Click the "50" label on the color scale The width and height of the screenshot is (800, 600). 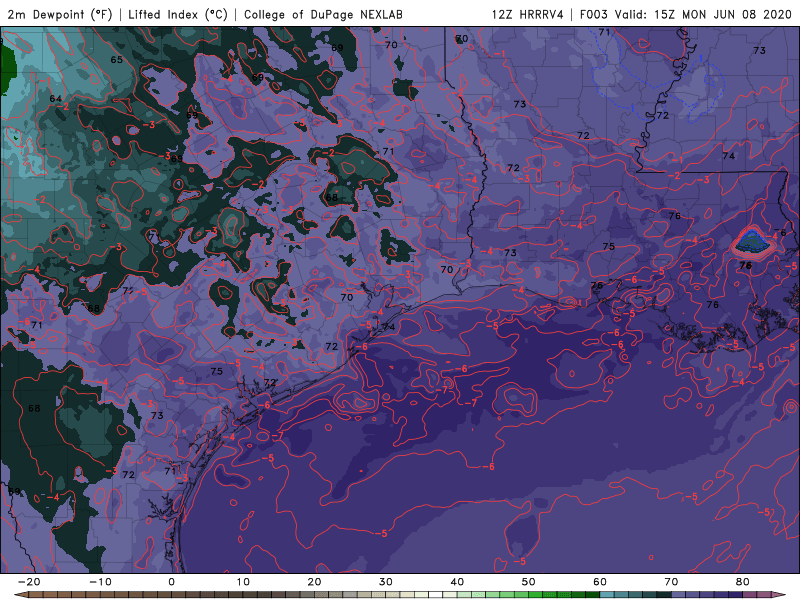coord(529,582)
